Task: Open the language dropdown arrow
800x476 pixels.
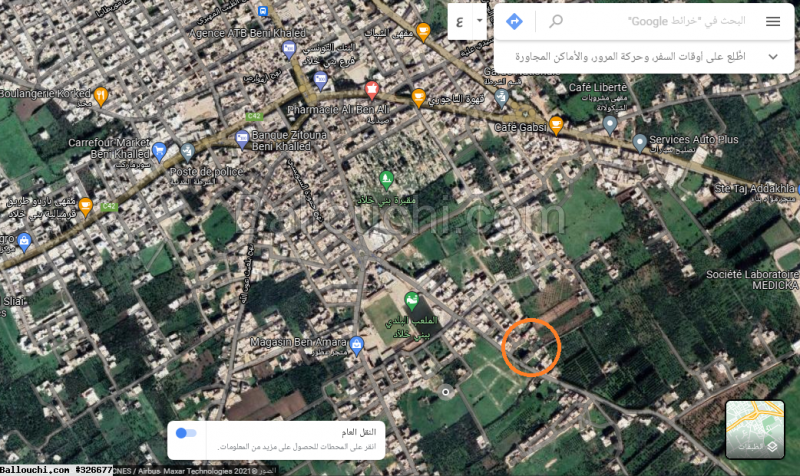Action: [480, 21]
